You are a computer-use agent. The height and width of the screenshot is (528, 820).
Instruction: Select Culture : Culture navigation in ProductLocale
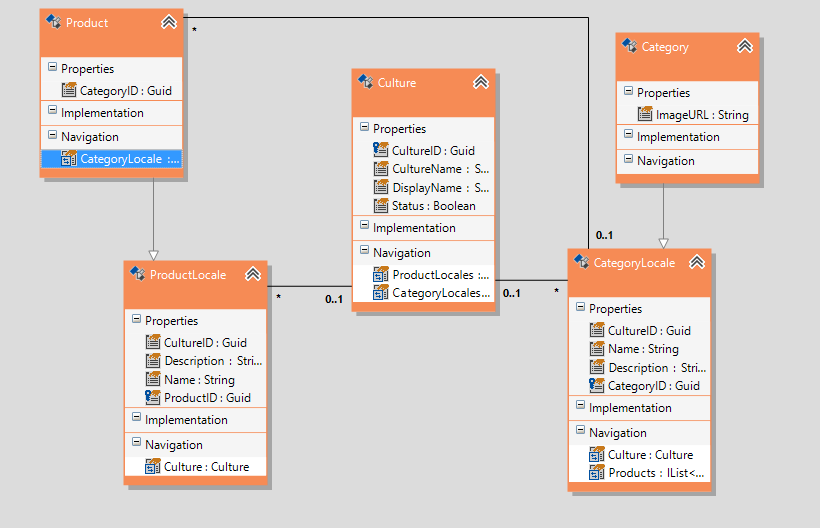tap(196, 467)
